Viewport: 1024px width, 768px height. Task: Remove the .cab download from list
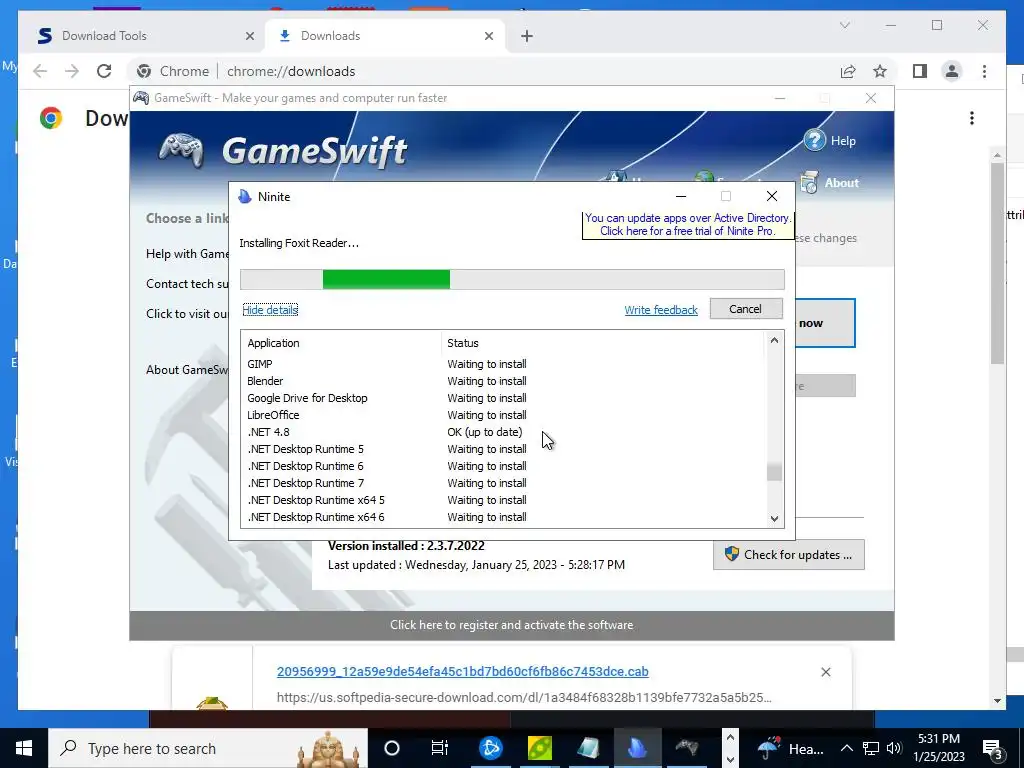(825, 672)
